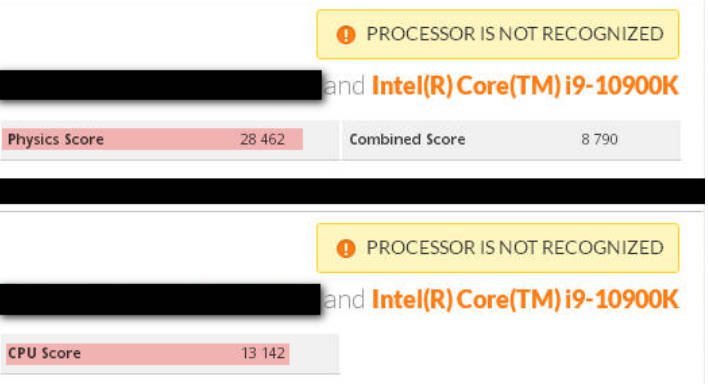Select the Physics Score label
Image resolution: width=708 pixels, height=388 pixels.
(x=56, y=140)
